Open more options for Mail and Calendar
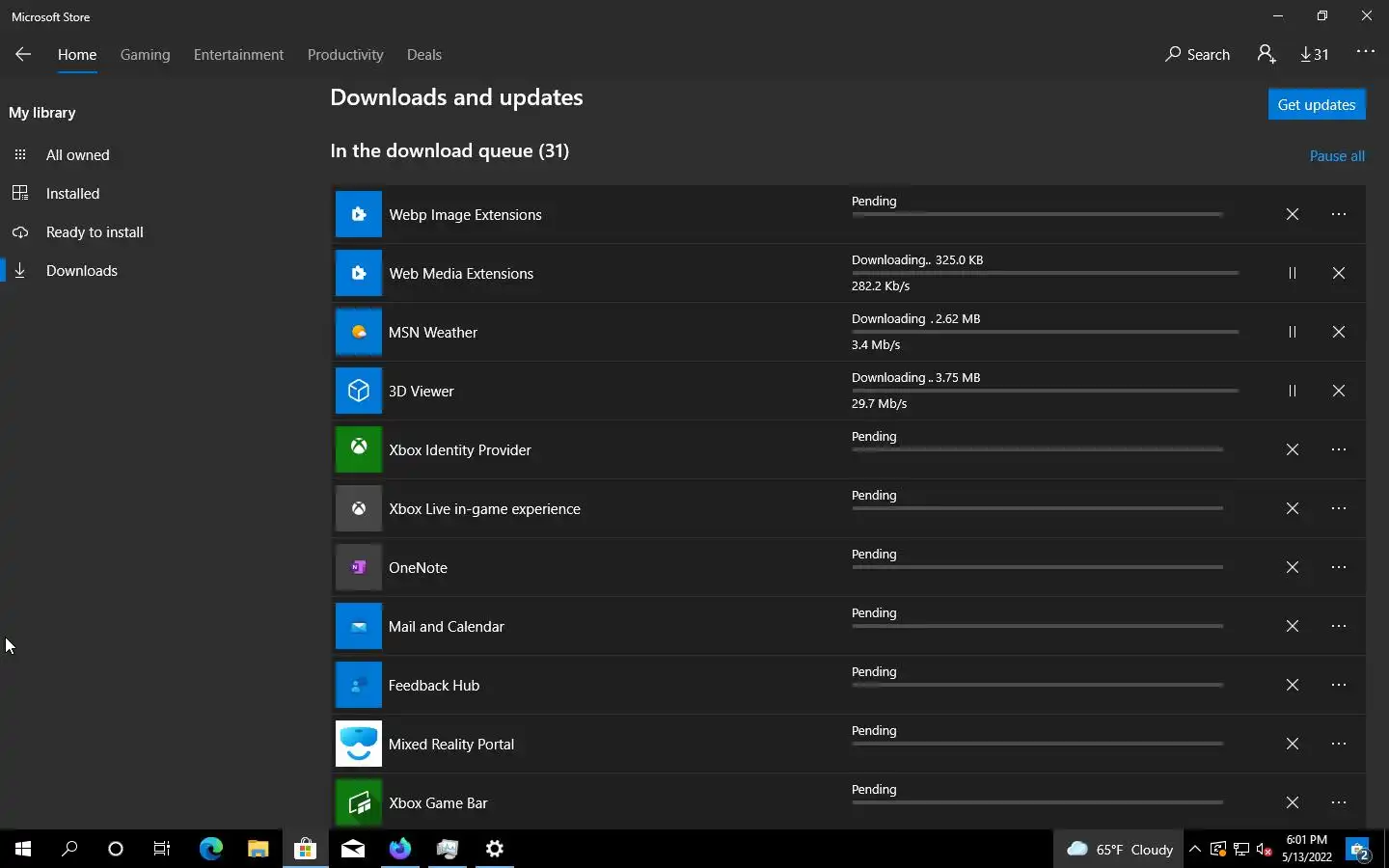Viewport: 1389px width, 868px height. [1339, 626]
